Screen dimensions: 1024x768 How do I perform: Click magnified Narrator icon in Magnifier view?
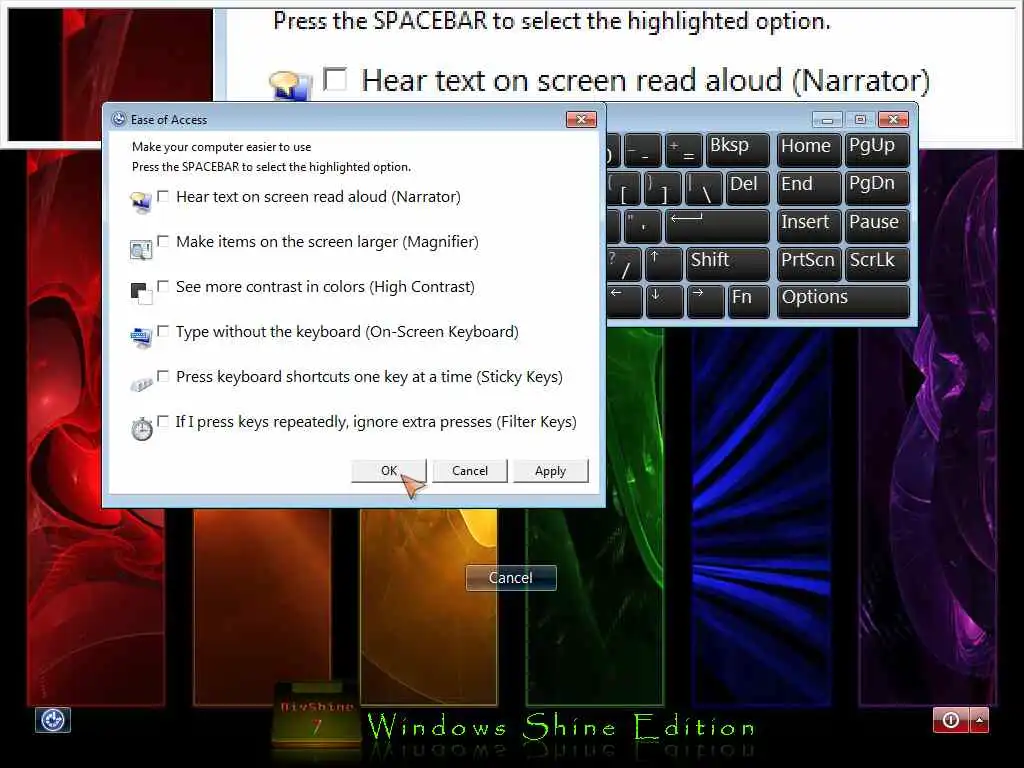click(x=290, y=86)
